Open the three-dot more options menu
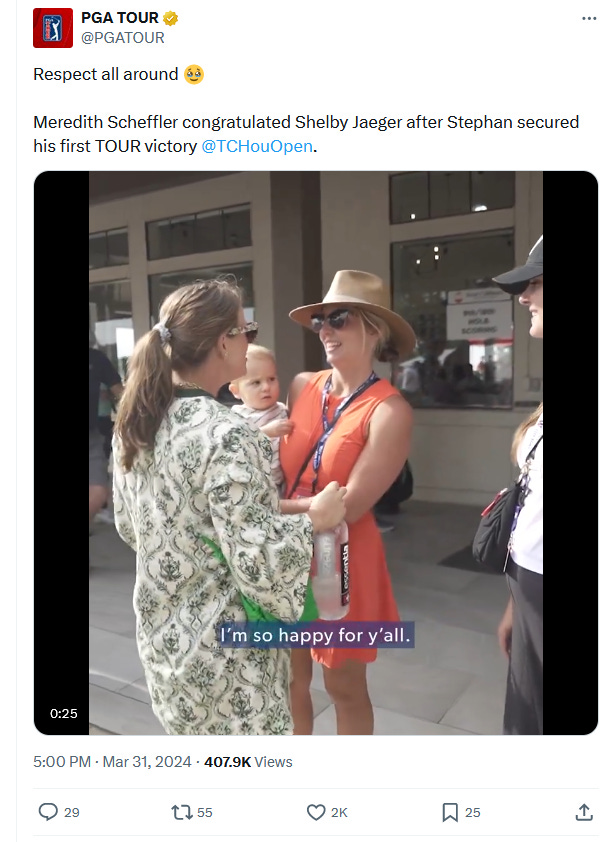 (x=589, y=18)
